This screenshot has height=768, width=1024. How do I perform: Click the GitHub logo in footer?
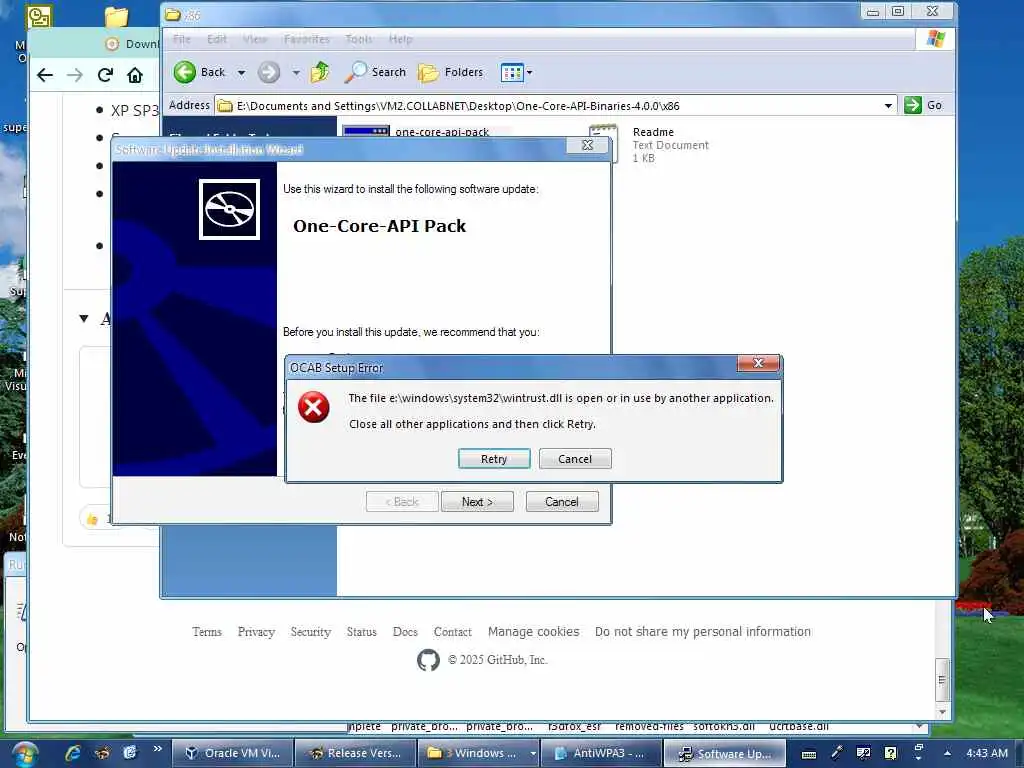point(428,660)
